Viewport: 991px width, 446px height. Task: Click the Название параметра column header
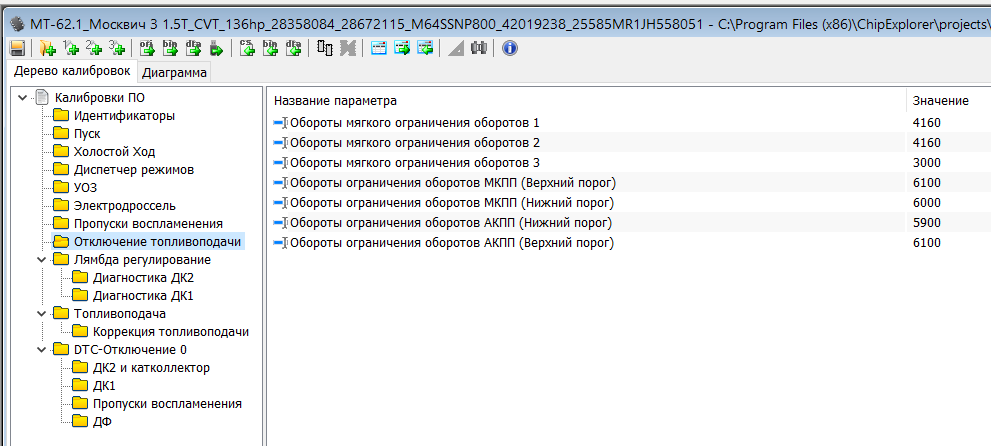[336, 101]
